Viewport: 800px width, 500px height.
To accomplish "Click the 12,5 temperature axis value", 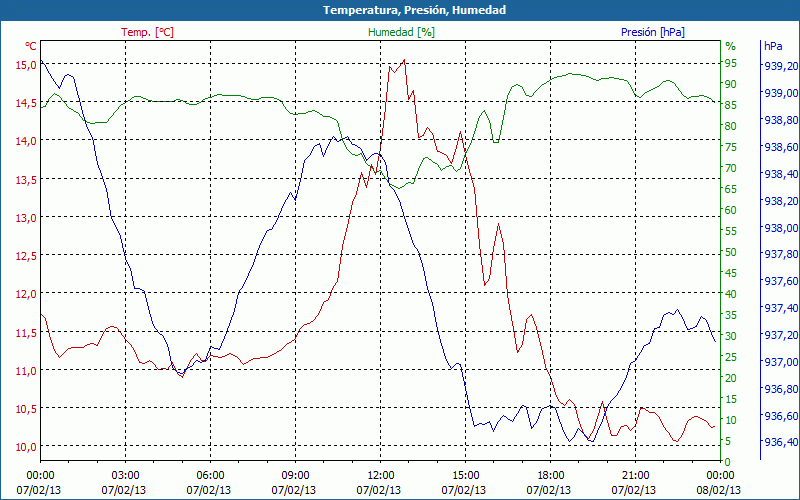I will [27, 256].
